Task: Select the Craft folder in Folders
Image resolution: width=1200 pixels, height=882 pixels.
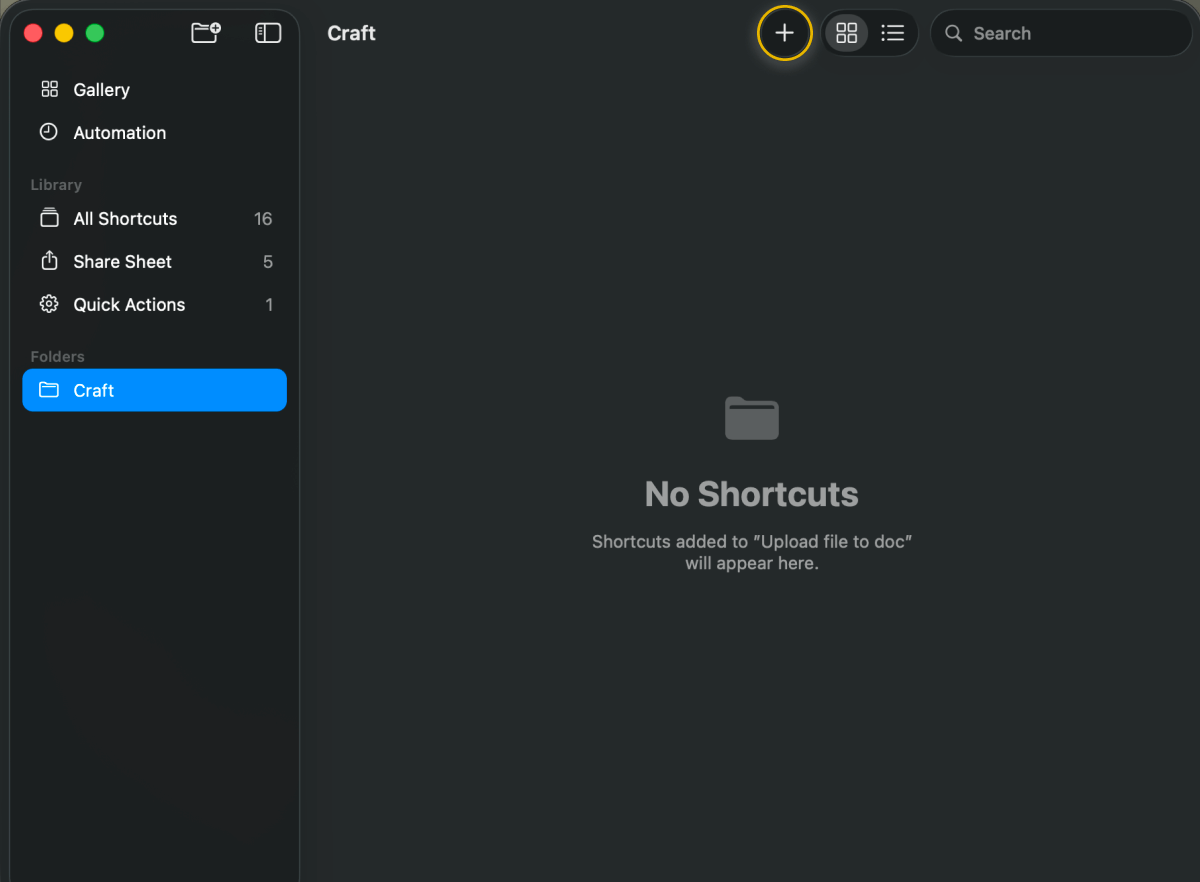Action: pos(94,390)
